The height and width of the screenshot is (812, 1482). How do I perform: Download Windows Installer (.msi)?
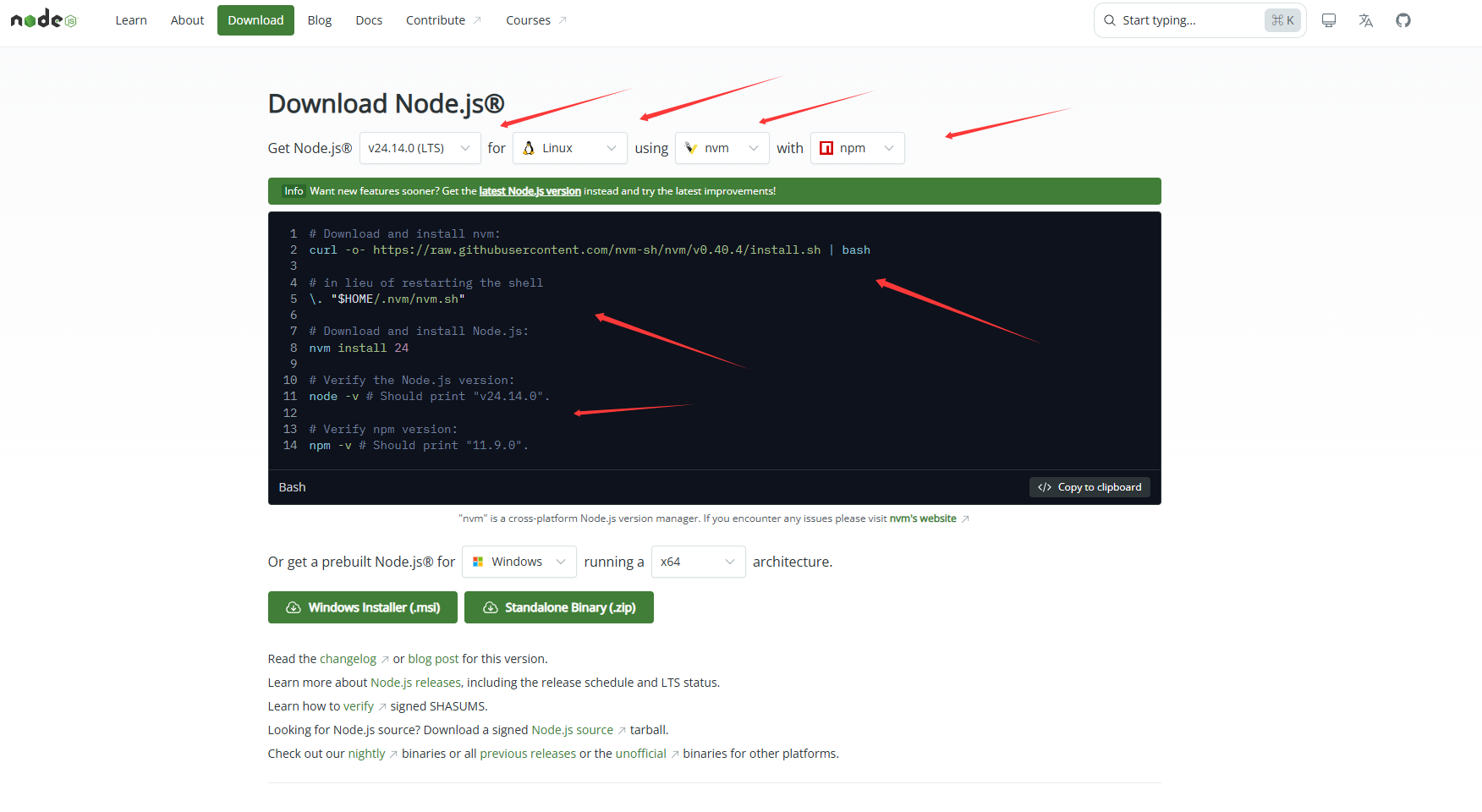pos(363,607)
